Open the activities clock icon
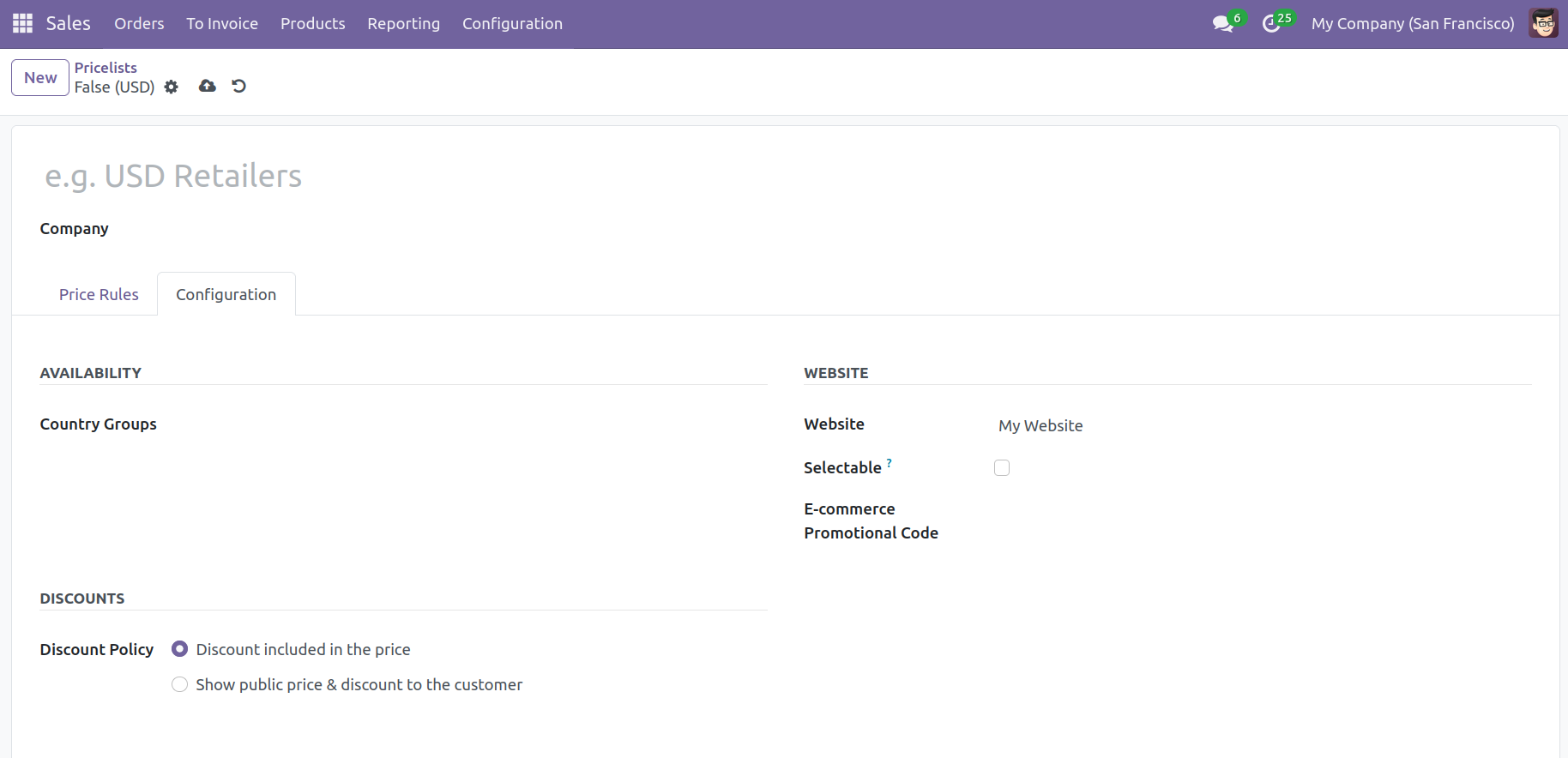 [x=1271, y=24]
